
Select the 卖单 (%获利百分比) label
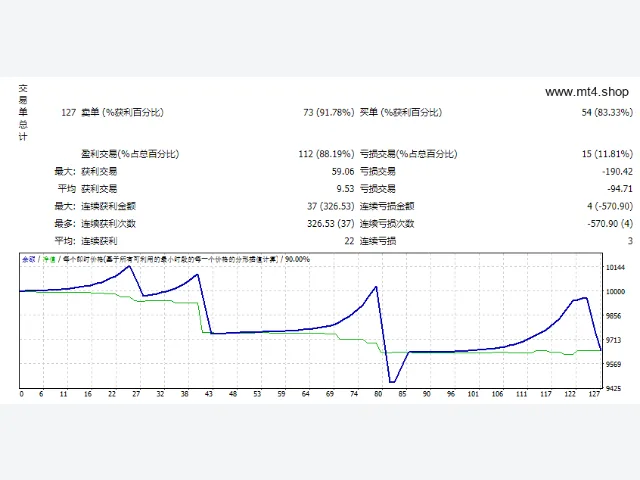click(122, 112)
